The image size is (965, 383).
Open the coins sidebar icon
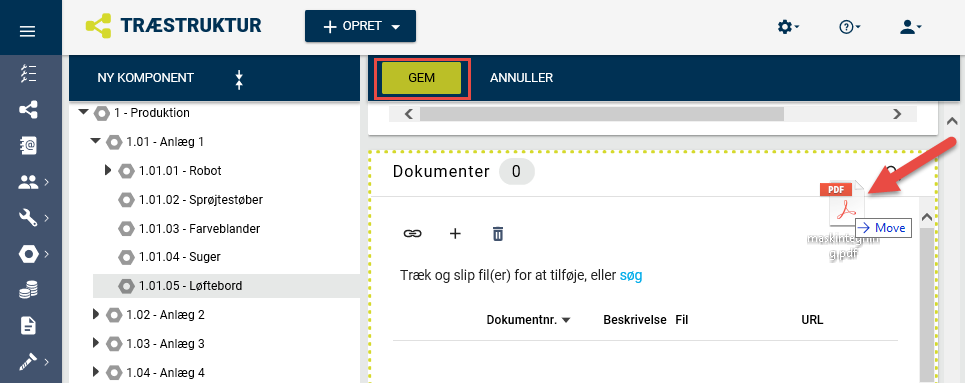coord(28,290)
